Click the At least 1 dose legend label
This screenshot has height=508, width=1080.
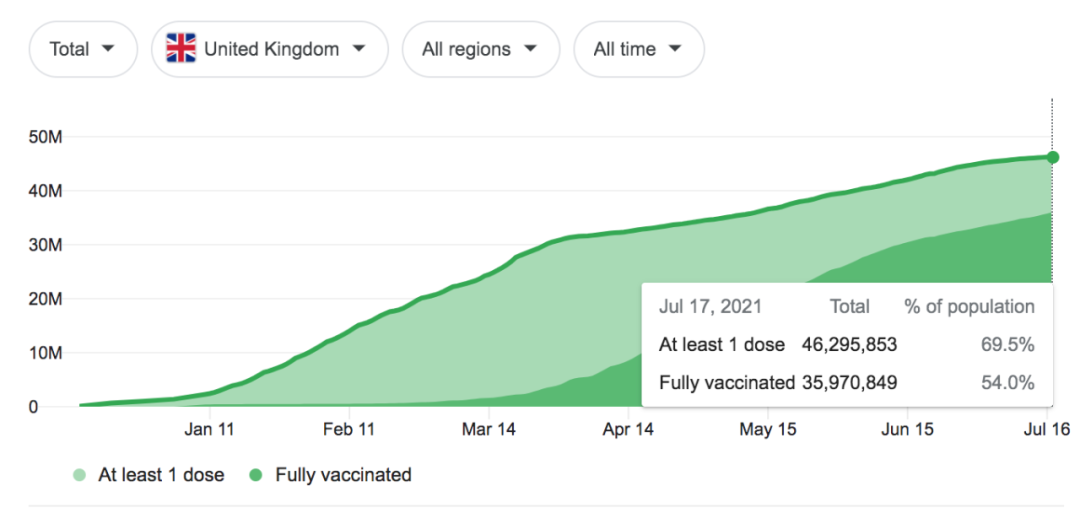(x=161, y=475)
